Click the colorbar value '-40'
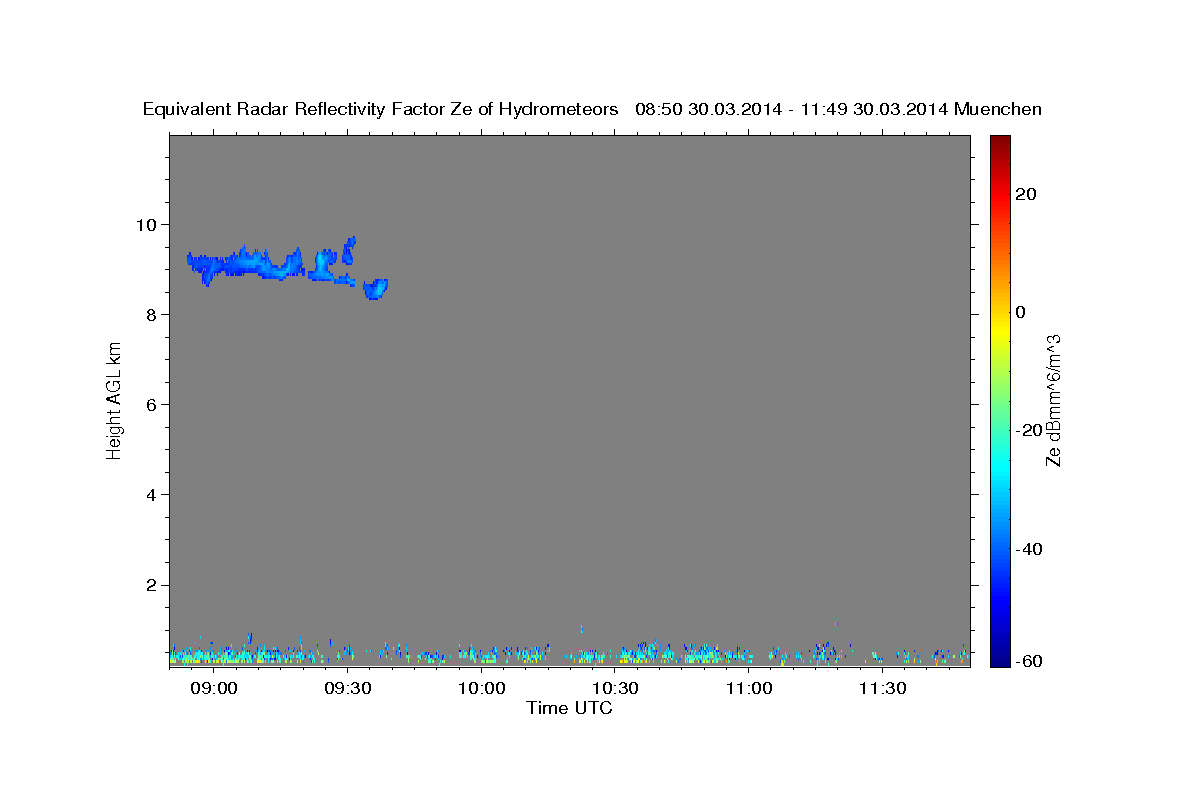 1029,548
